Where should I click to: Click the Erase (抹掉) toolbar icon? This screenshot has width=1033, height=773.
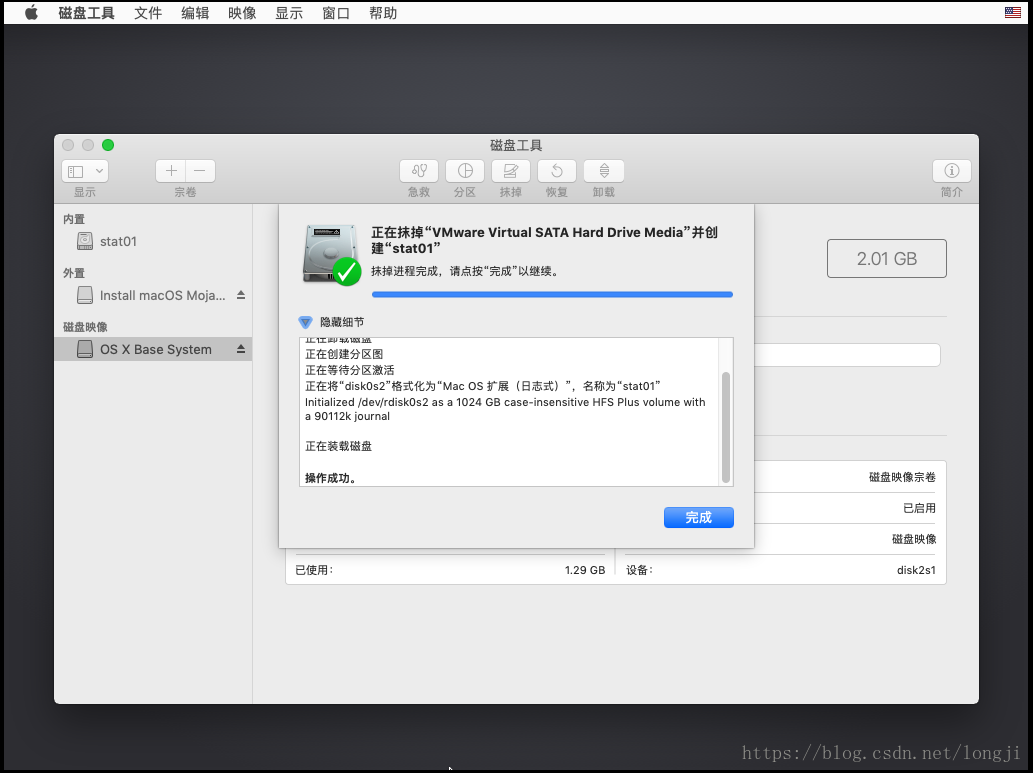511,171
